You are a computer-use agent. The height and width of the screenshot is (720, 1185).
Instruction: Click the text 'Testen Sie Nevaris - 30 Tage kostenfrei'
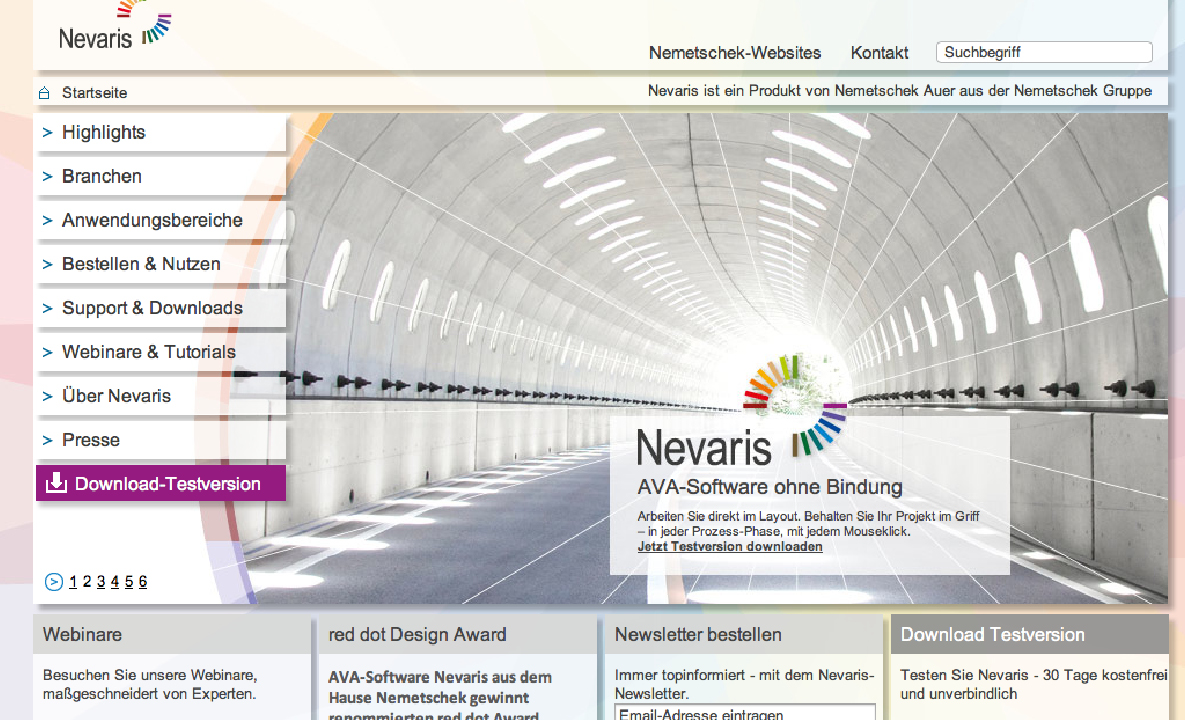[1034, 675]
